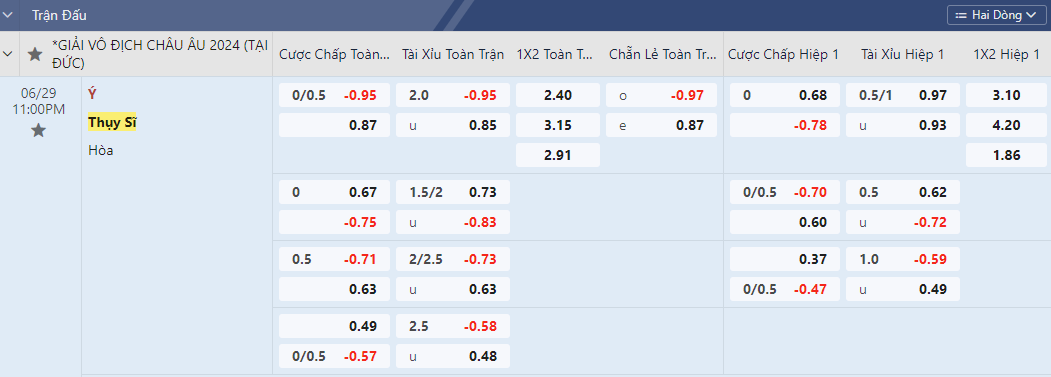Click the Tài Xỉu Toàn Trận column header
1051x377 pixels.
click(x=452, y=54)
